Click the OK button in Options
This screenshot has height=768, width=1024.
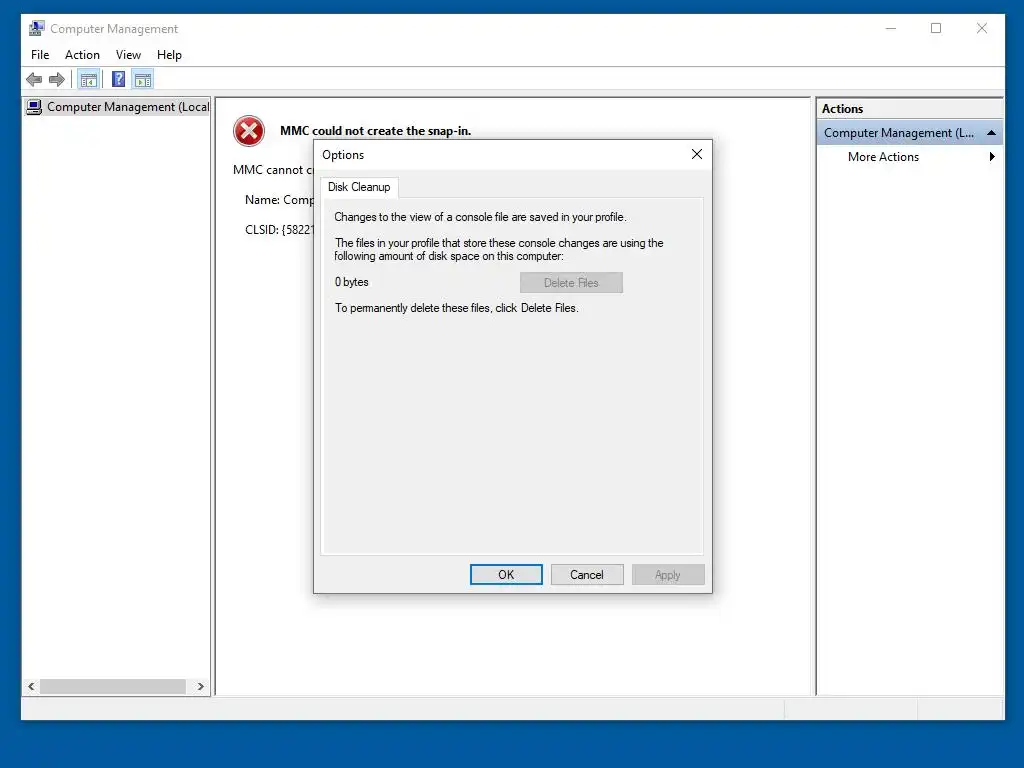[506, 575]
